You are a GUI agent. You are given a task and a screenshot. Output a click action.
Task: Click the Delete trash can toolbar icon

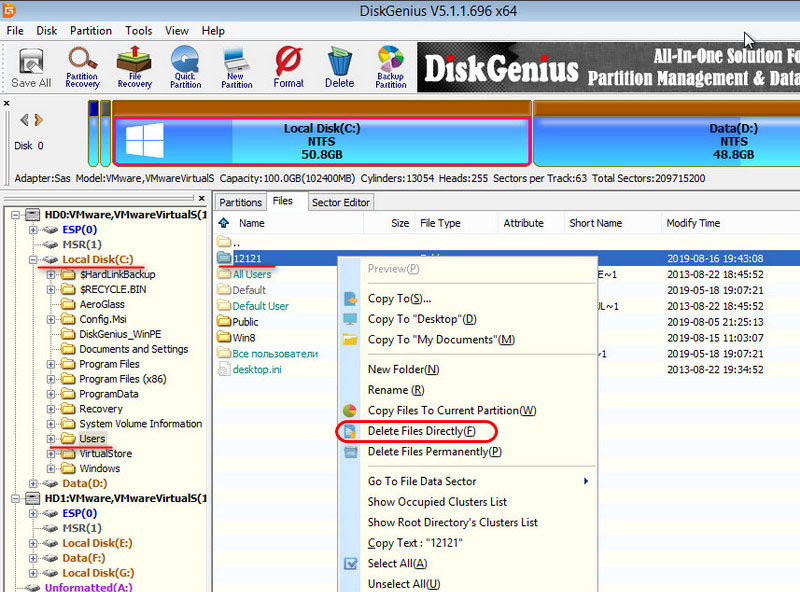339,68
